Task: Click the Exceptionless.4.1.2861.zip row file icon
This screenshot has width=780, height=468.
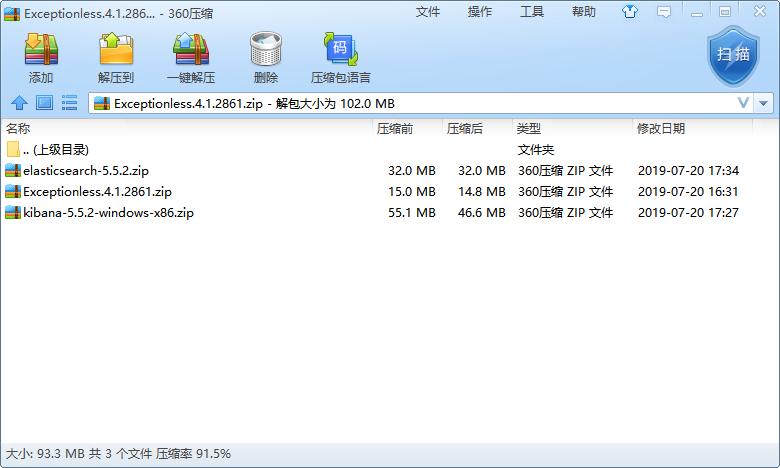Action: (13, 191)
